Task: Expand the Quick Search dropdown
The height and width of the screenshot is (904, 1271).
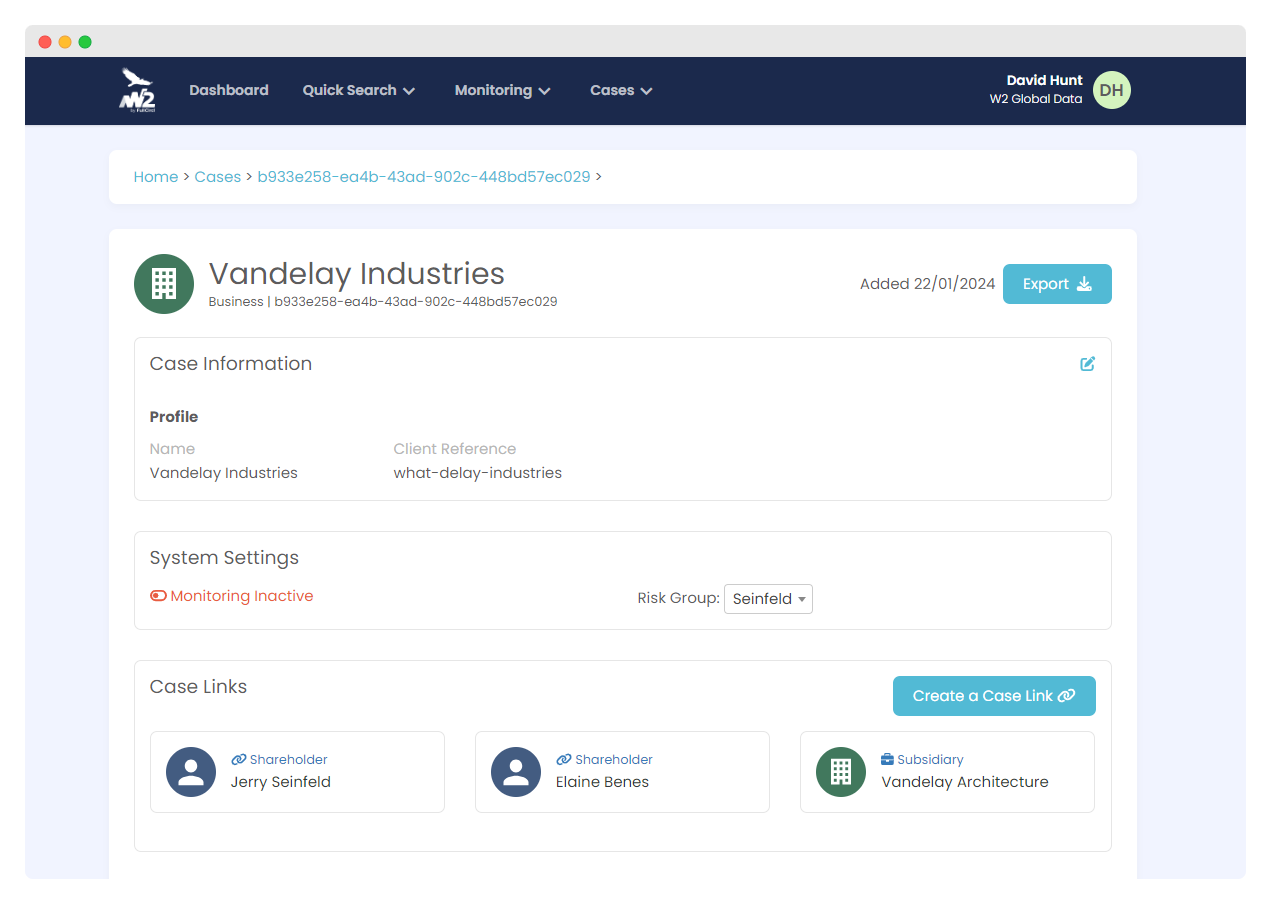Action: point(359,90)
